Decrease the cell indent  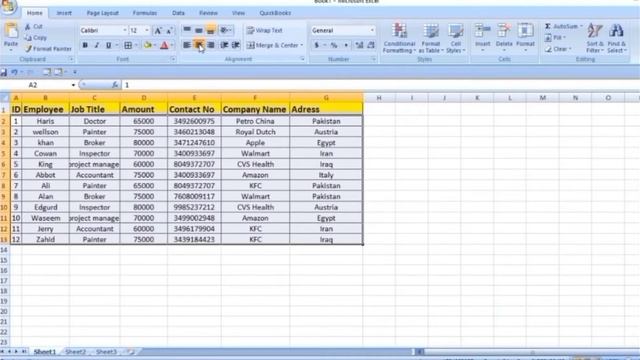point(224,45)
